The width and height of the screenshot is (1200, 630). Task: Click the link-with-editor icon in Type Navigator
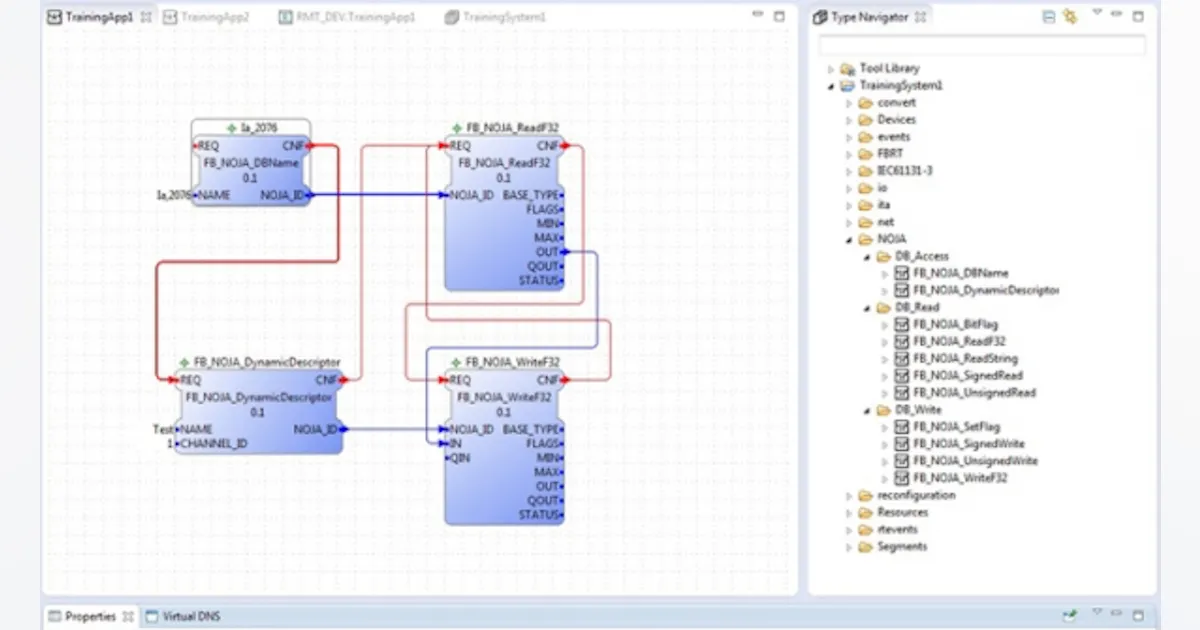tap(1070, 17)
